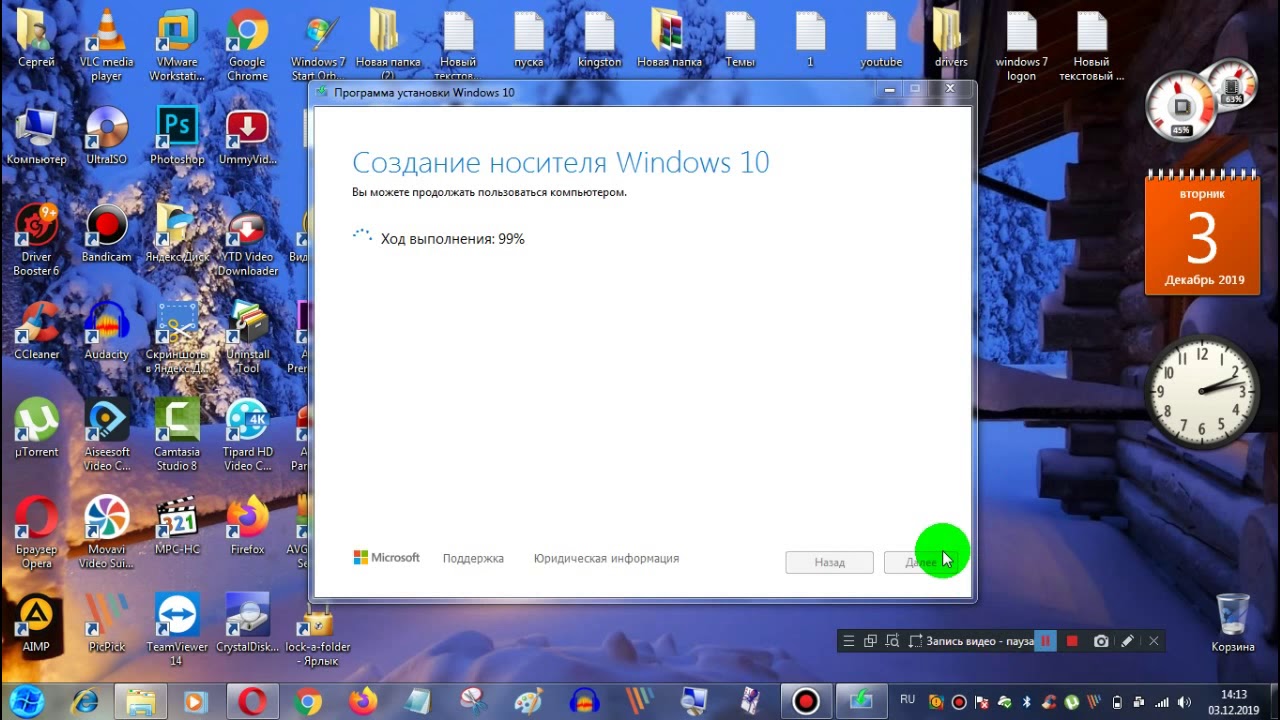Select the Темы file on desktop
The image size is (1280, 720).
point(740,39)
